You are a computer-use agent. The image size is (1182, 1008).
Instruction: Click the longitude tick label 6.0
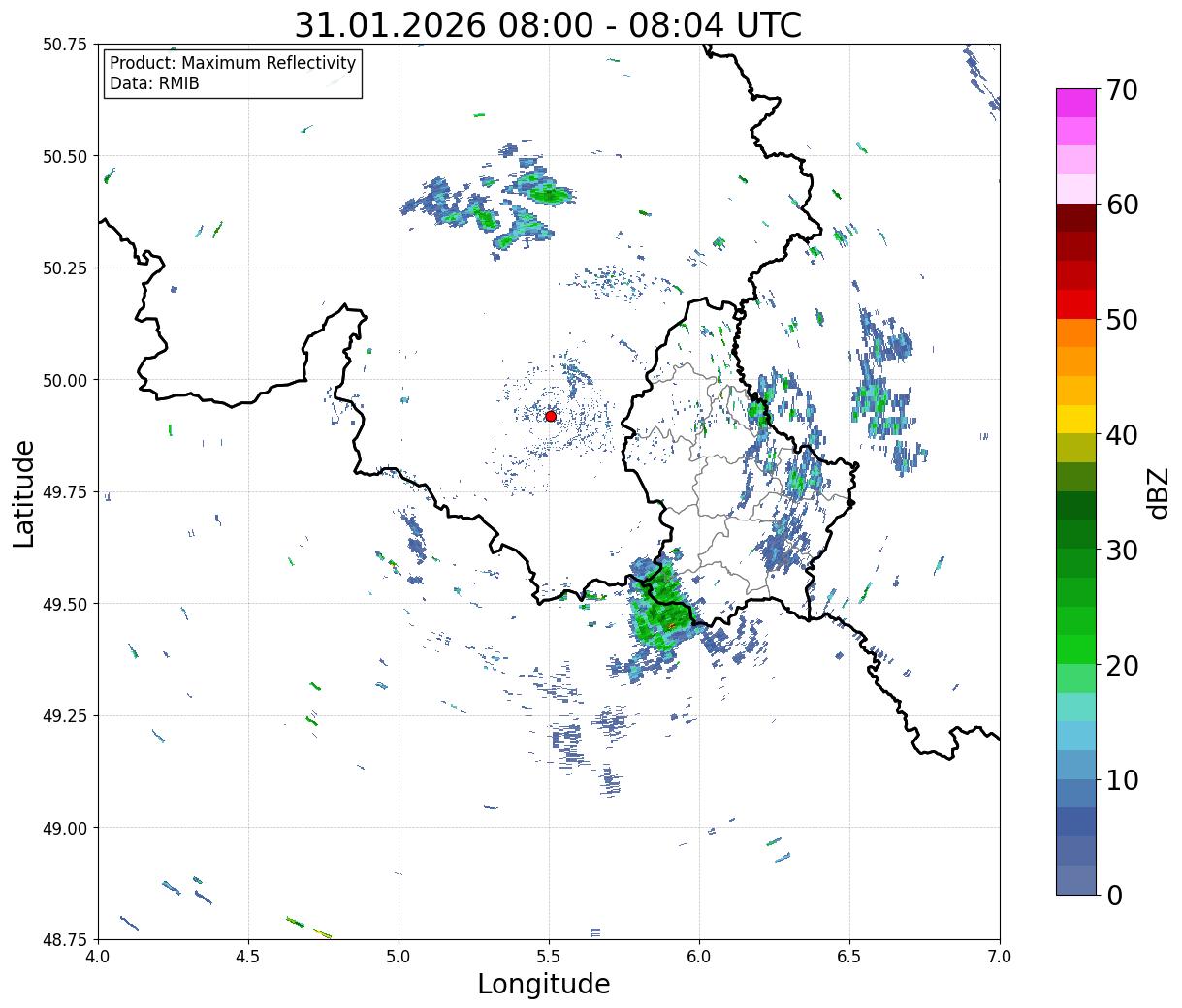click(x=699, y=957)
